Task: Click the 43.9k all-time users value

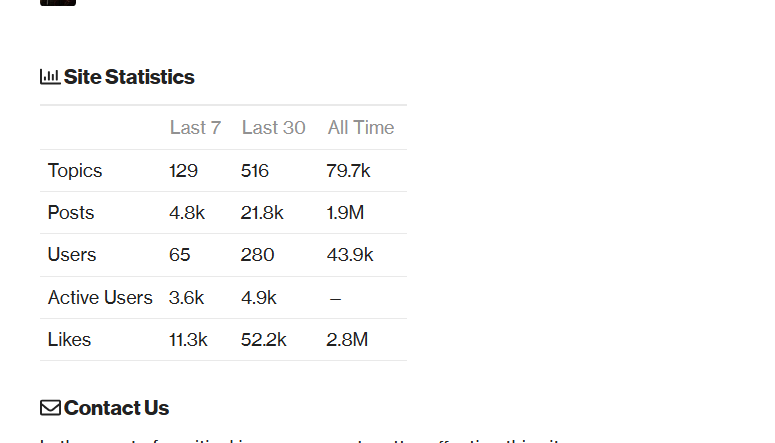Action: (x=349, y=255)
